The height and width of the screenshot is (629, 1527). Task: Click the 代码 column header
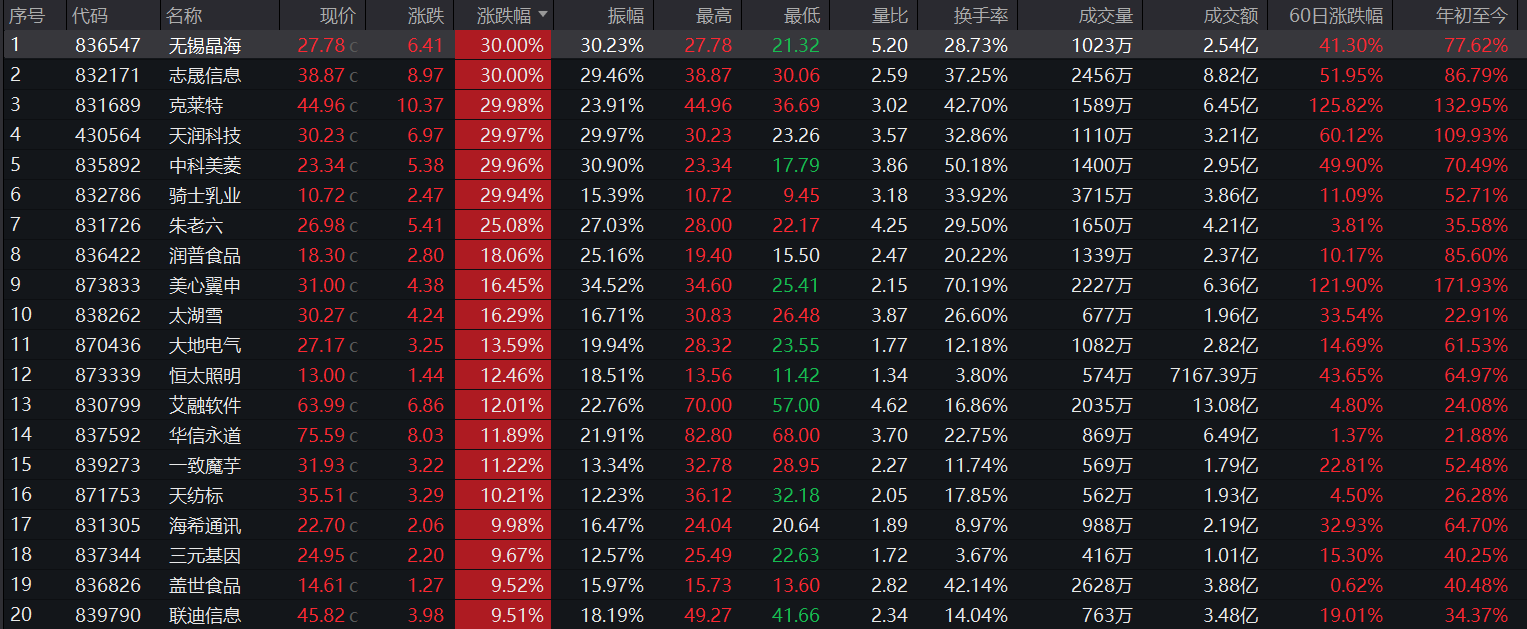coord(91,15)
